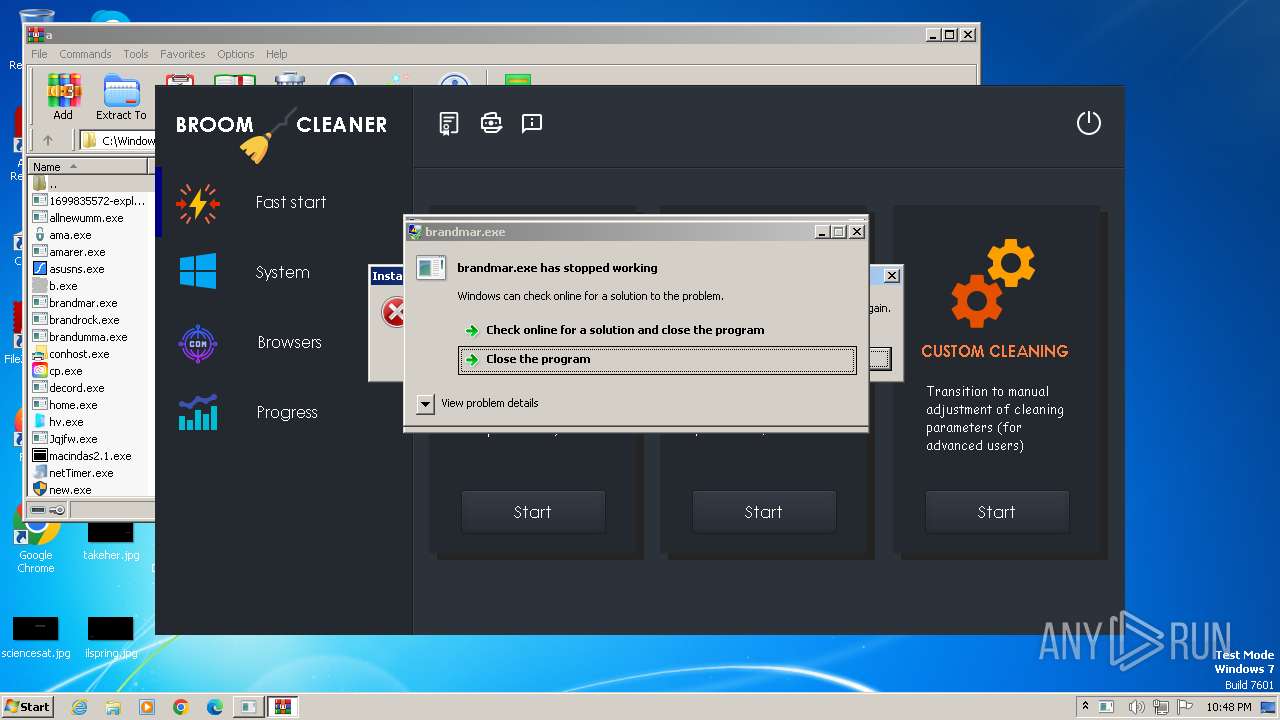Select Browsers sidebar tab
1280x720 pixels.
tap(284, 342)
